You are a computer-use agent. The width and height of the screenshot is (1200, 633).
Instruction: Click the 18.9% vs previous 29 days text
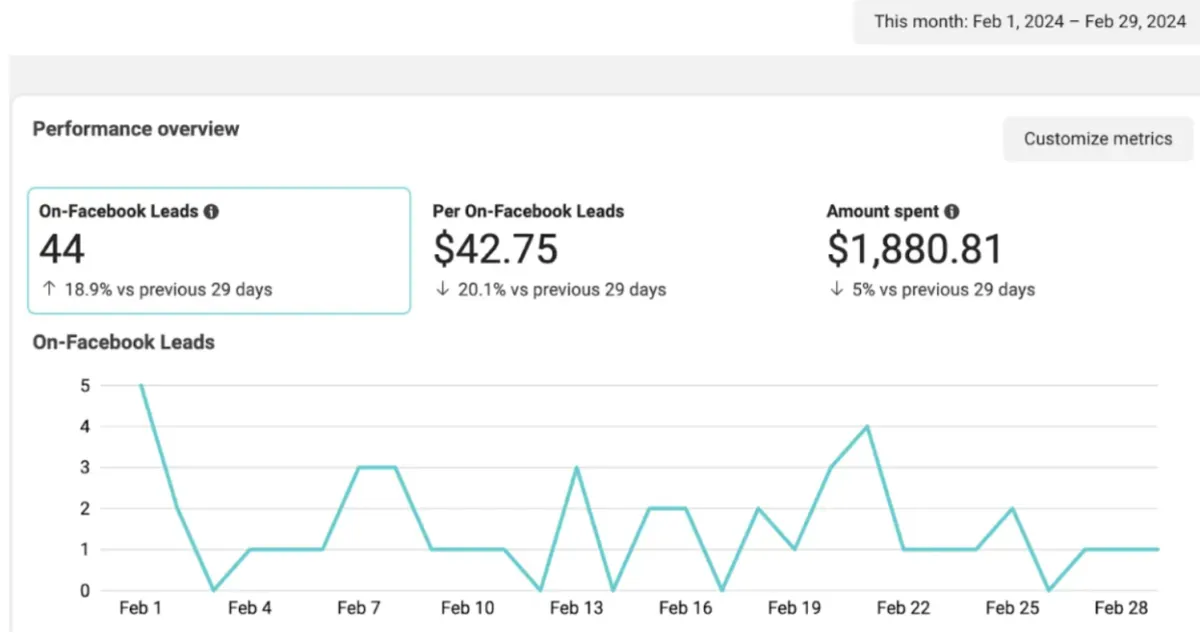coord(156,290)
